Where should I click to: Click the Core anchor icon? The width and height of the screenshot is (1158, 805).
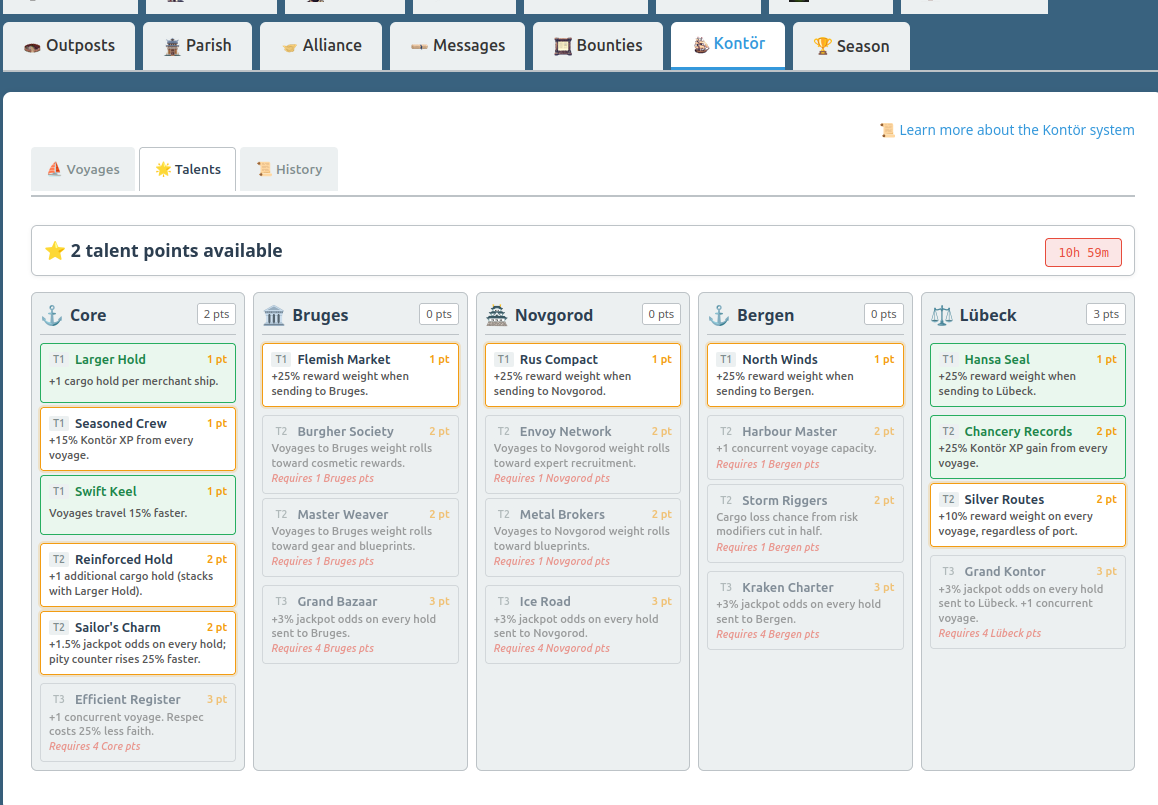pos(52,315)
